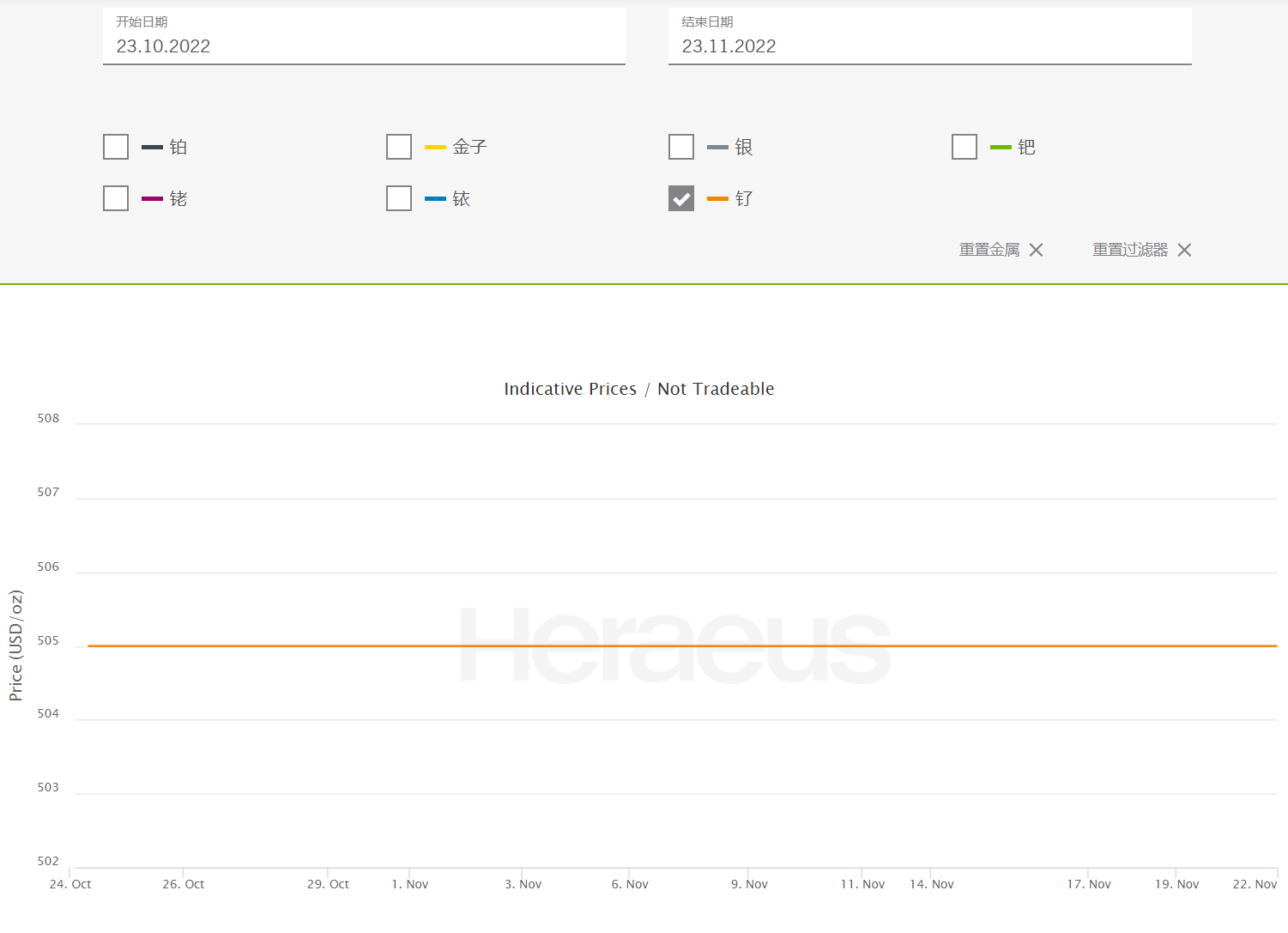
Task: Click the green 钯 legend swatch
Action: (x=1001, y=148)
